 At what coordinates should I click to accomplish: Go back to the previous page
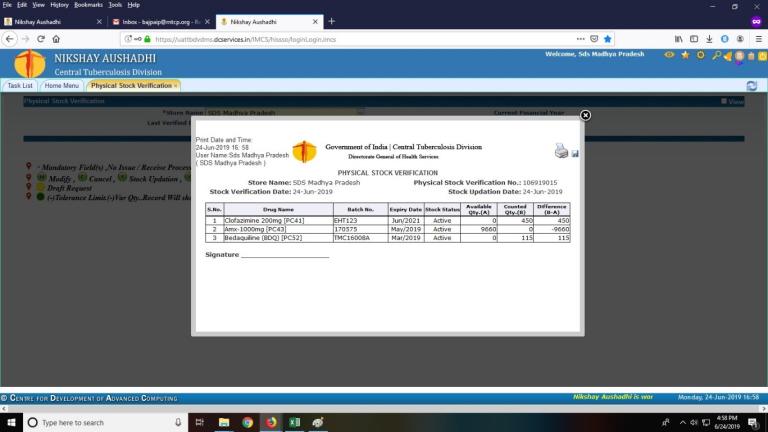(10, 39)
